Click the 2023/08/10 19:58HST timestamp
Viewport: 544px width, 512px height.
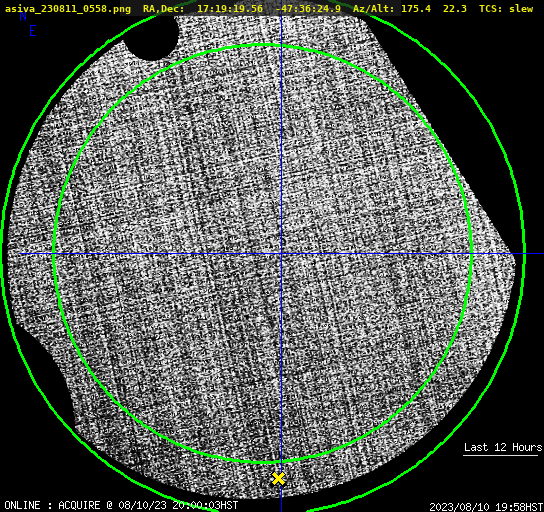coord(486,506)
